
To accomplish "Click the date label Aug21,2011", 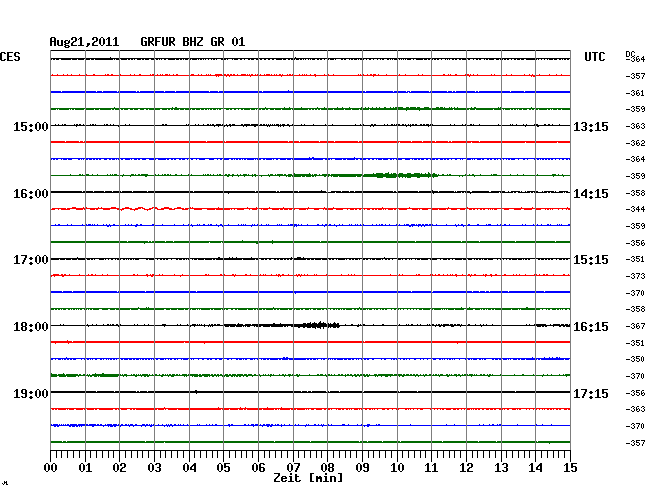I will (x=84, y=42).
